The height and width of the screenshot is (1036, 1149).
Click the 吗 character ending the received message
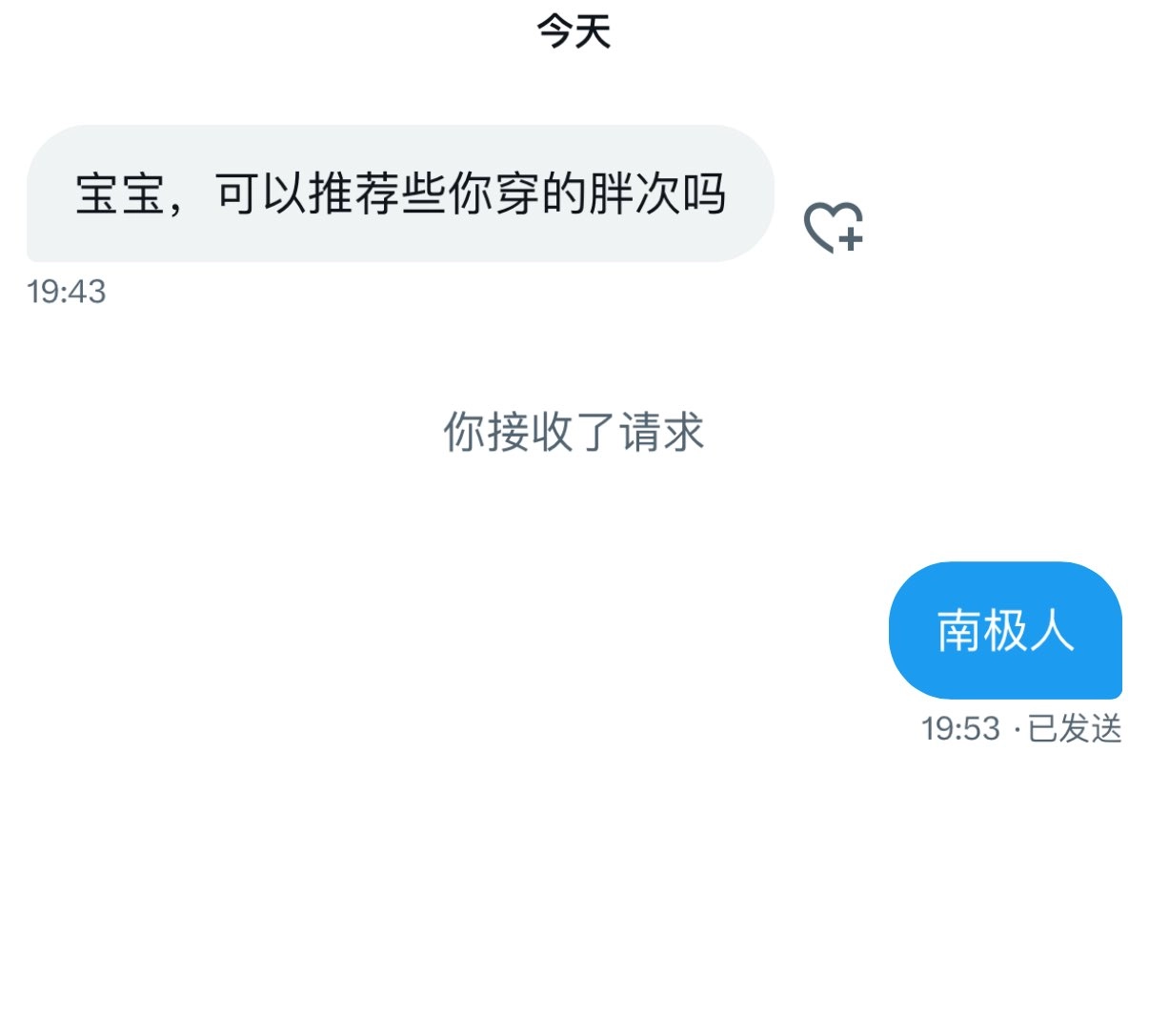click(703, 194)
